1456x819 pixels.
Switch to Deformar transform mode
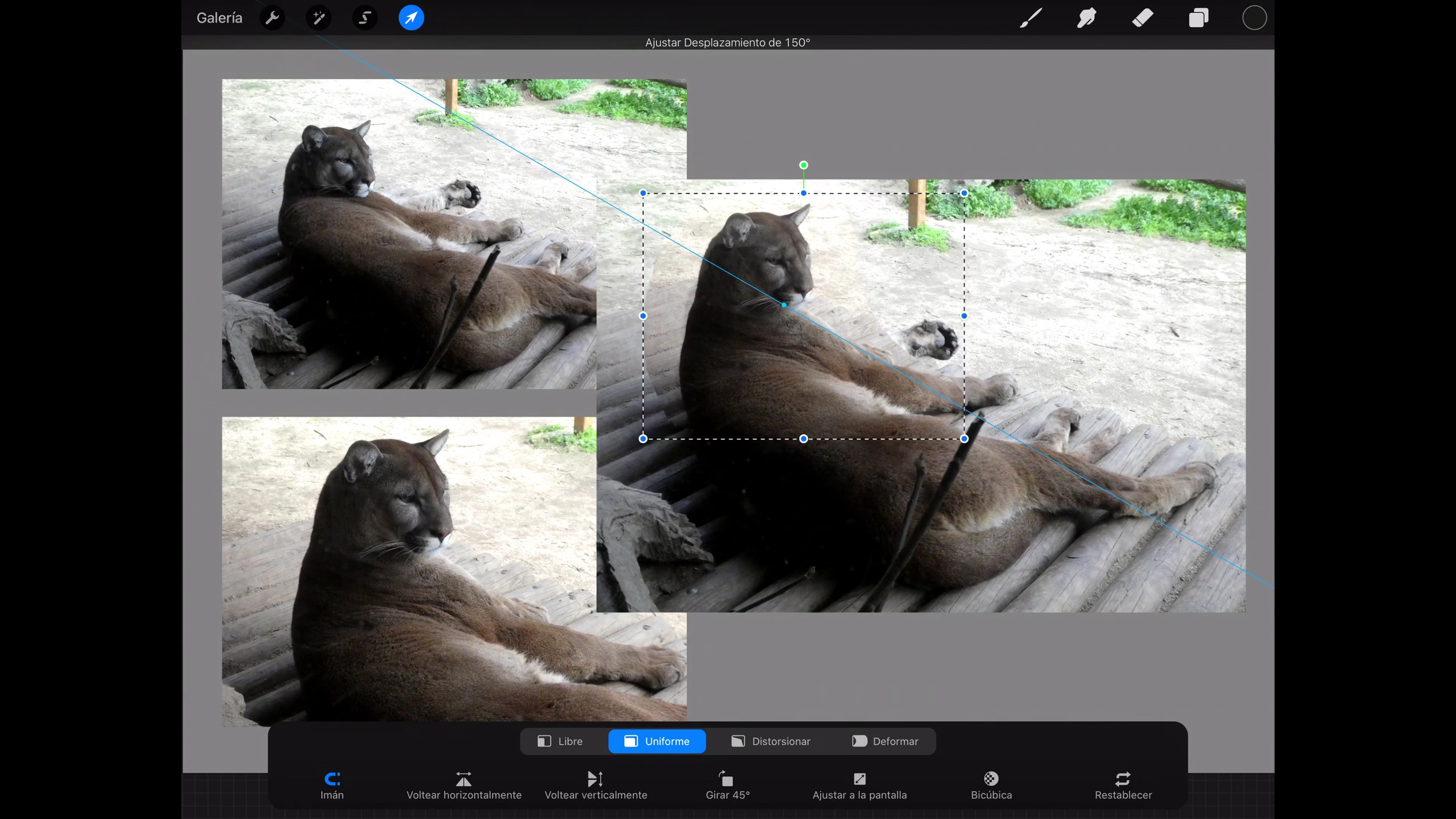(x=885, y=741)
